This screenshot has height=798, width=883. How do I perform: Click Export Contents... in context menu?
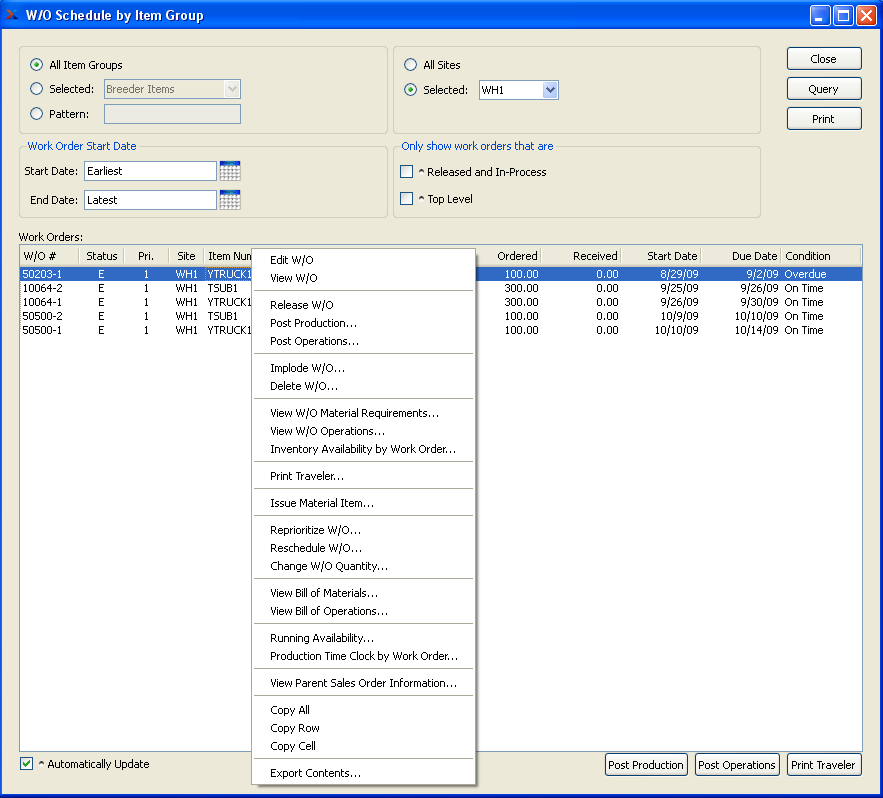click(x=315, y=773)
